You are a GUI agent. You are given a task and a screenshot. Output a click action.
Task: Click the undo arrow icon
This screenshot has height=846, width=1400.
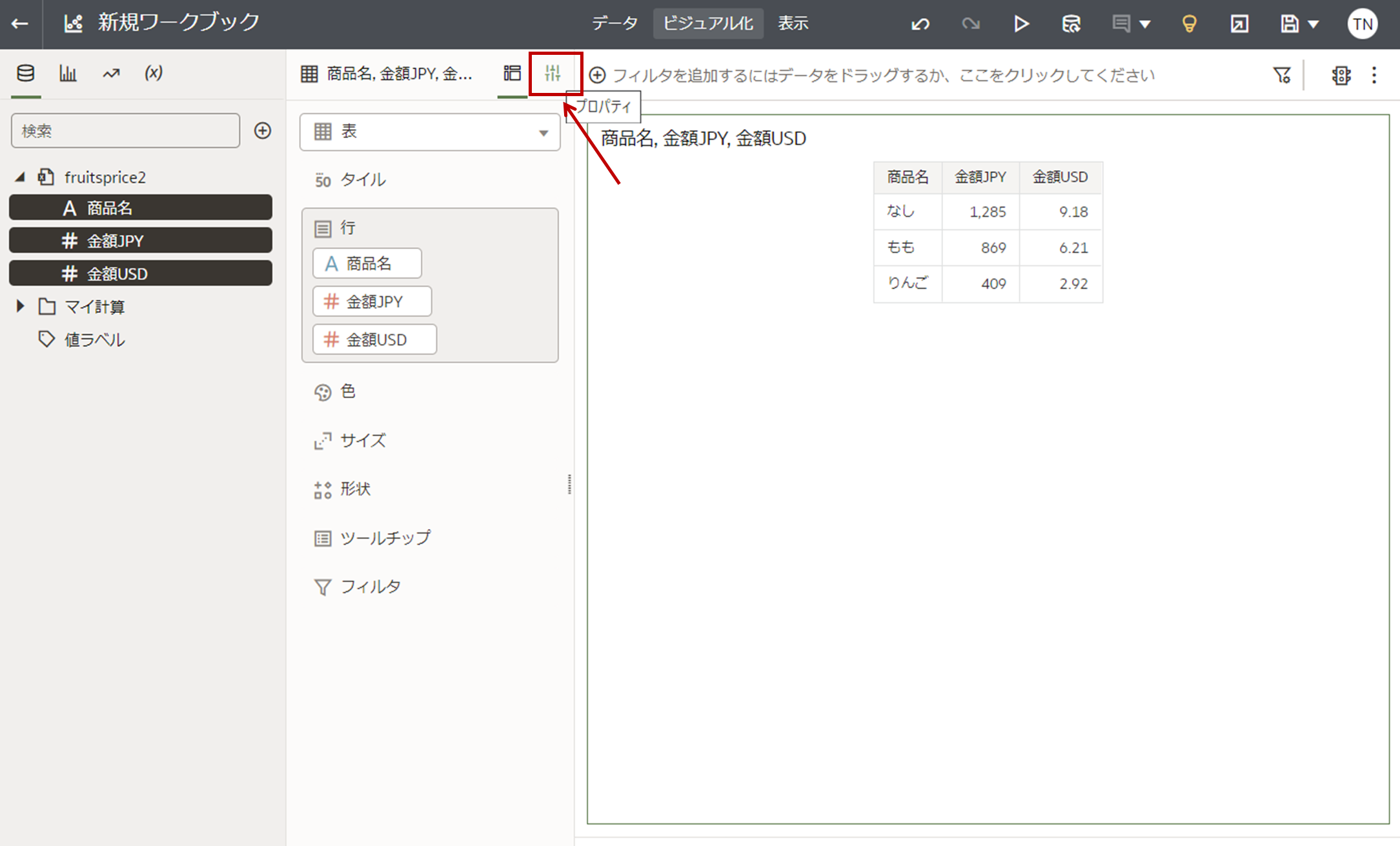(920, 25)
